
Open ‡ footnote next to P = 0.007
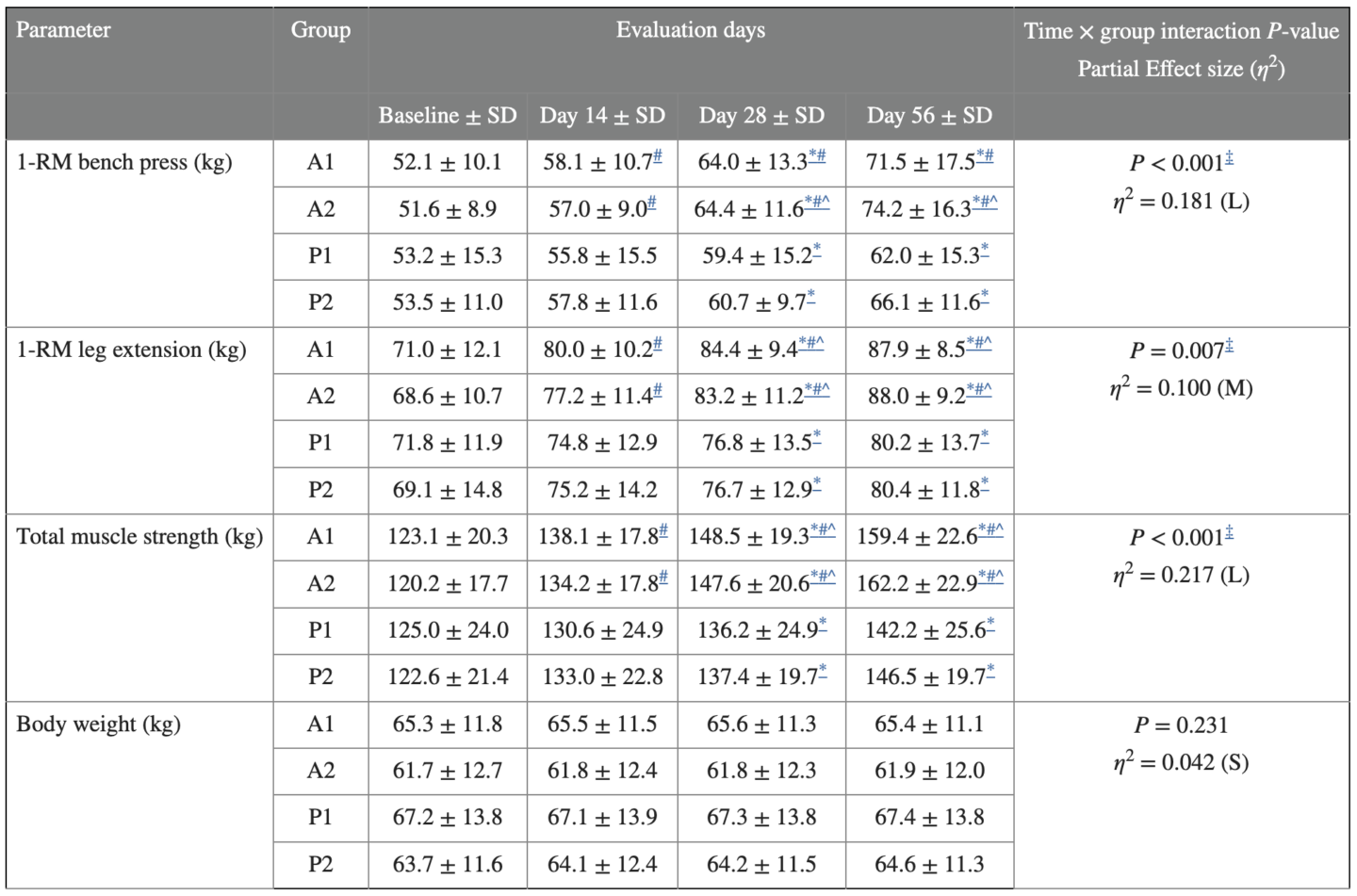coord(1229,346)
